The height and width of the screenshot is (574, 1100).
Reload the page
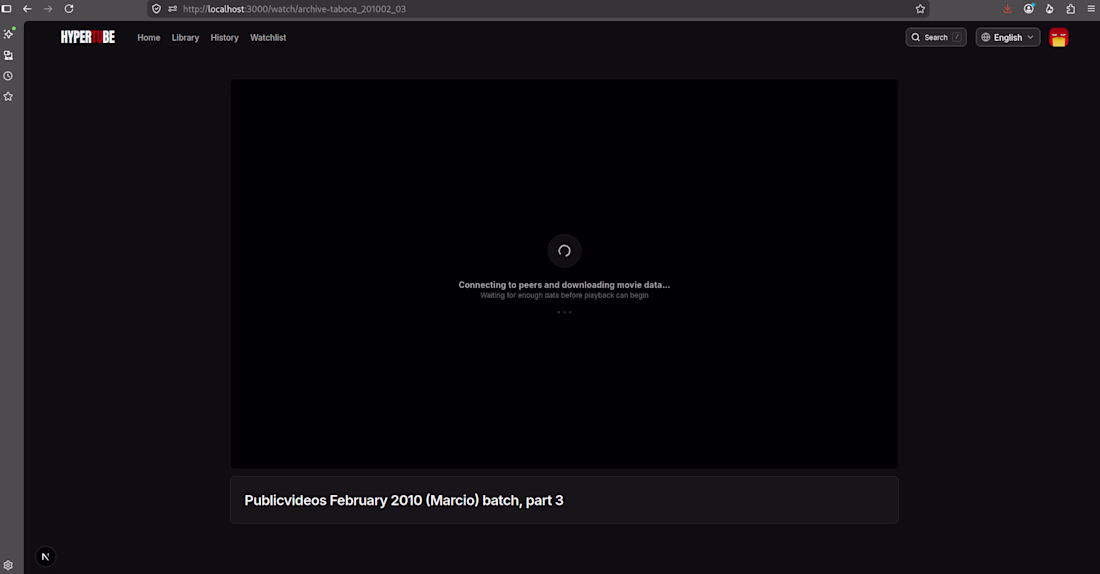pos(69,9)
